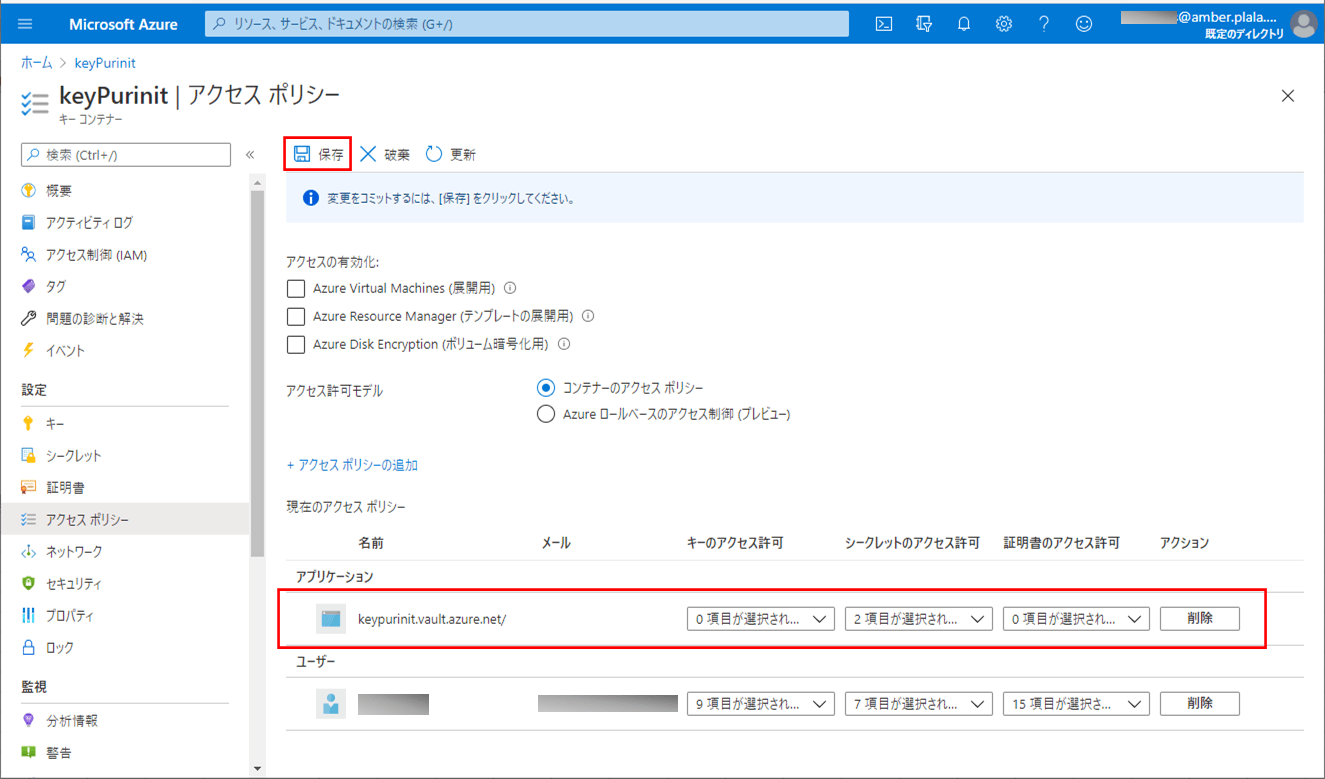Click the info icon beside Azure Disk Encryption
1325x779 pixels.
(x=564, y=344)
